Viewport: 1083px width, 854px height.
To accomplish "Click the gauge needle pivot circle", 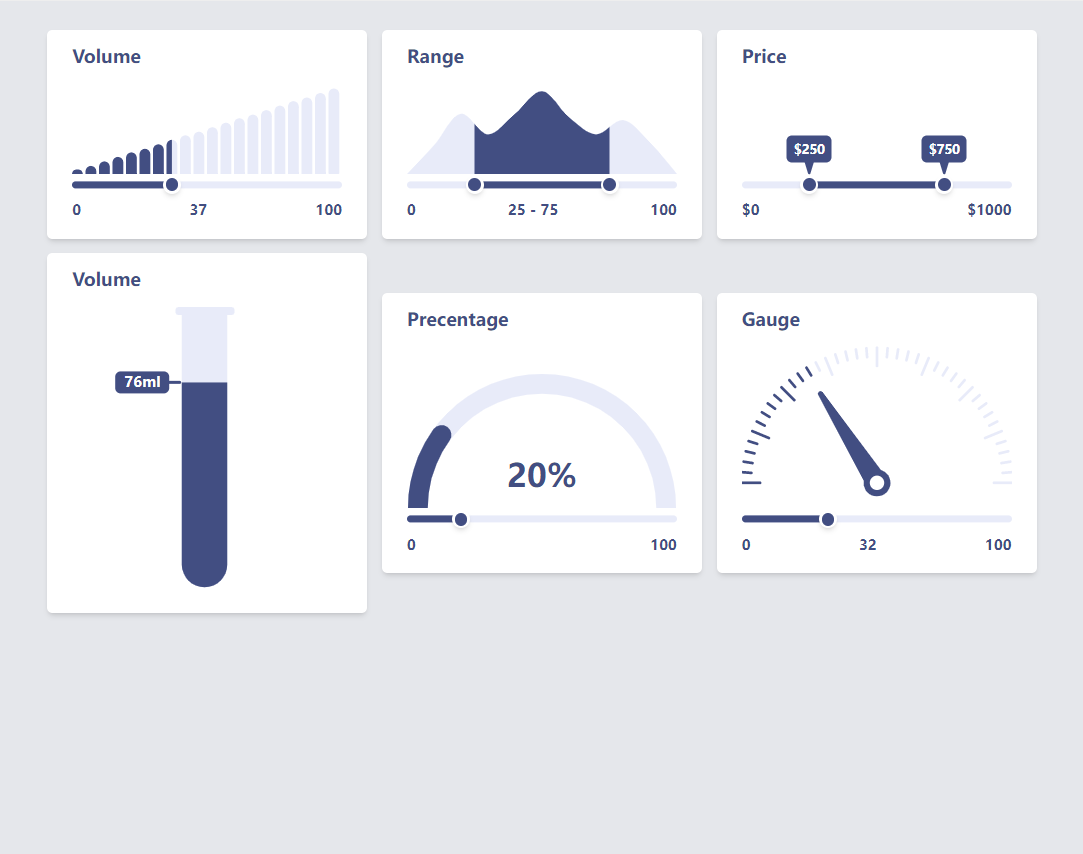I will tap(877, 483).
